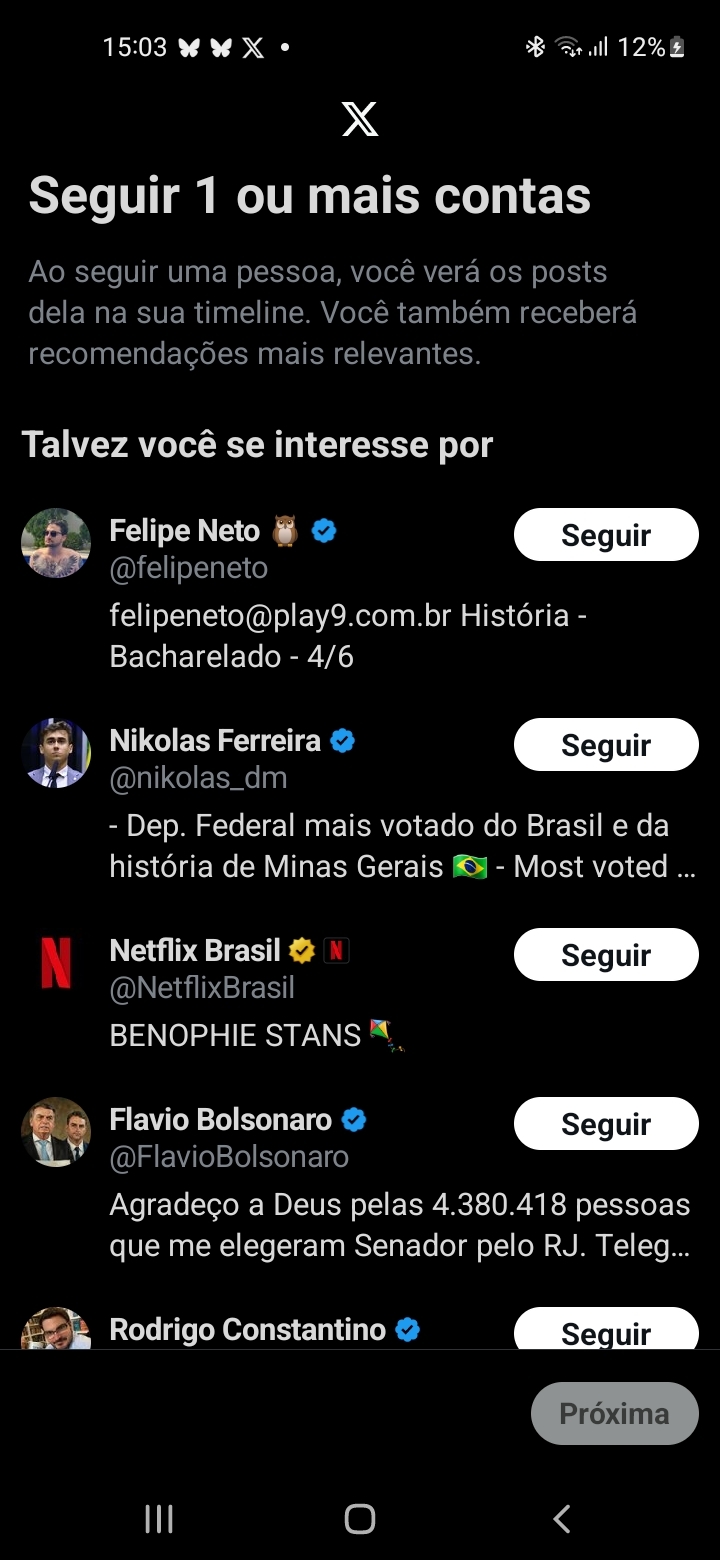
Task: Open Android recent apps
Action: click(159, 1519)
